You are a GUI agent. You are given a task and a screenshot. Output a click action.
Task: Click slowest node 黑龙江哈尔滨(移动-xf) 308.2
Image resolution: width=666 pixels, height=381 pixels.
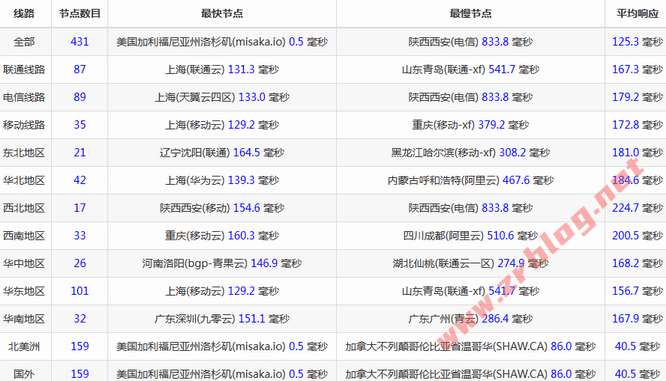pos(471,152)
